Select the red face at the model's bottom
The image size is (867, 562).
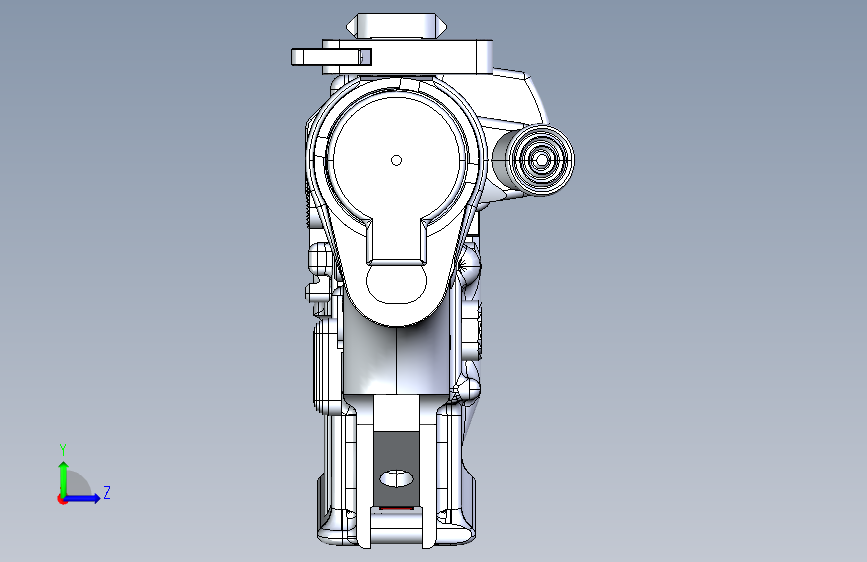(395, 509)
